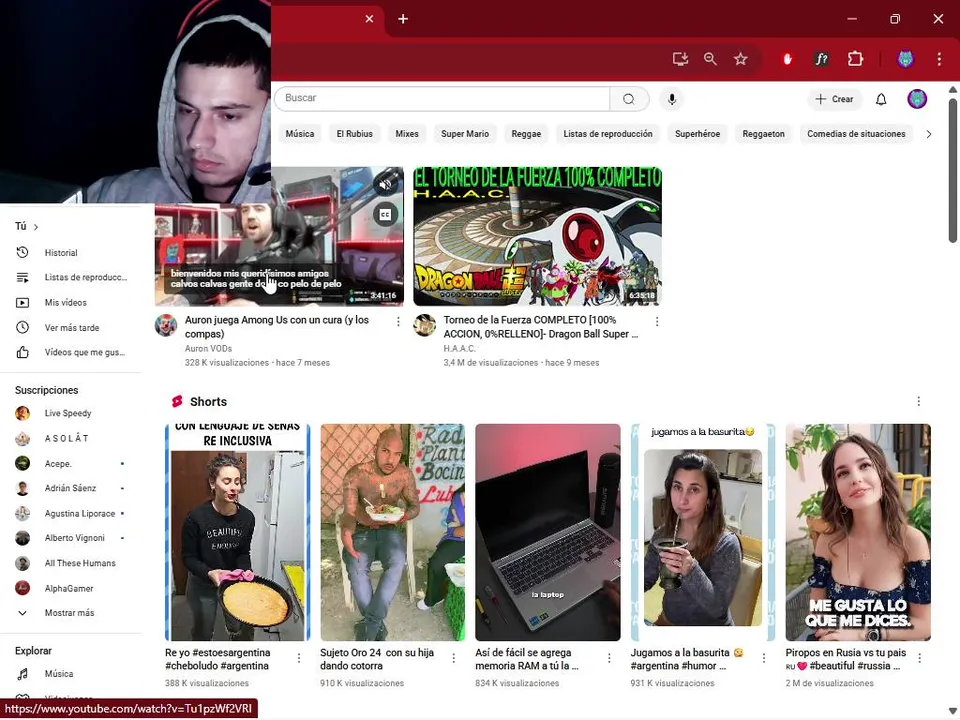The width and height of the screenshot is (960, 720).
Task: Select Comedias de situaciones chip
Action: (856, 133)
